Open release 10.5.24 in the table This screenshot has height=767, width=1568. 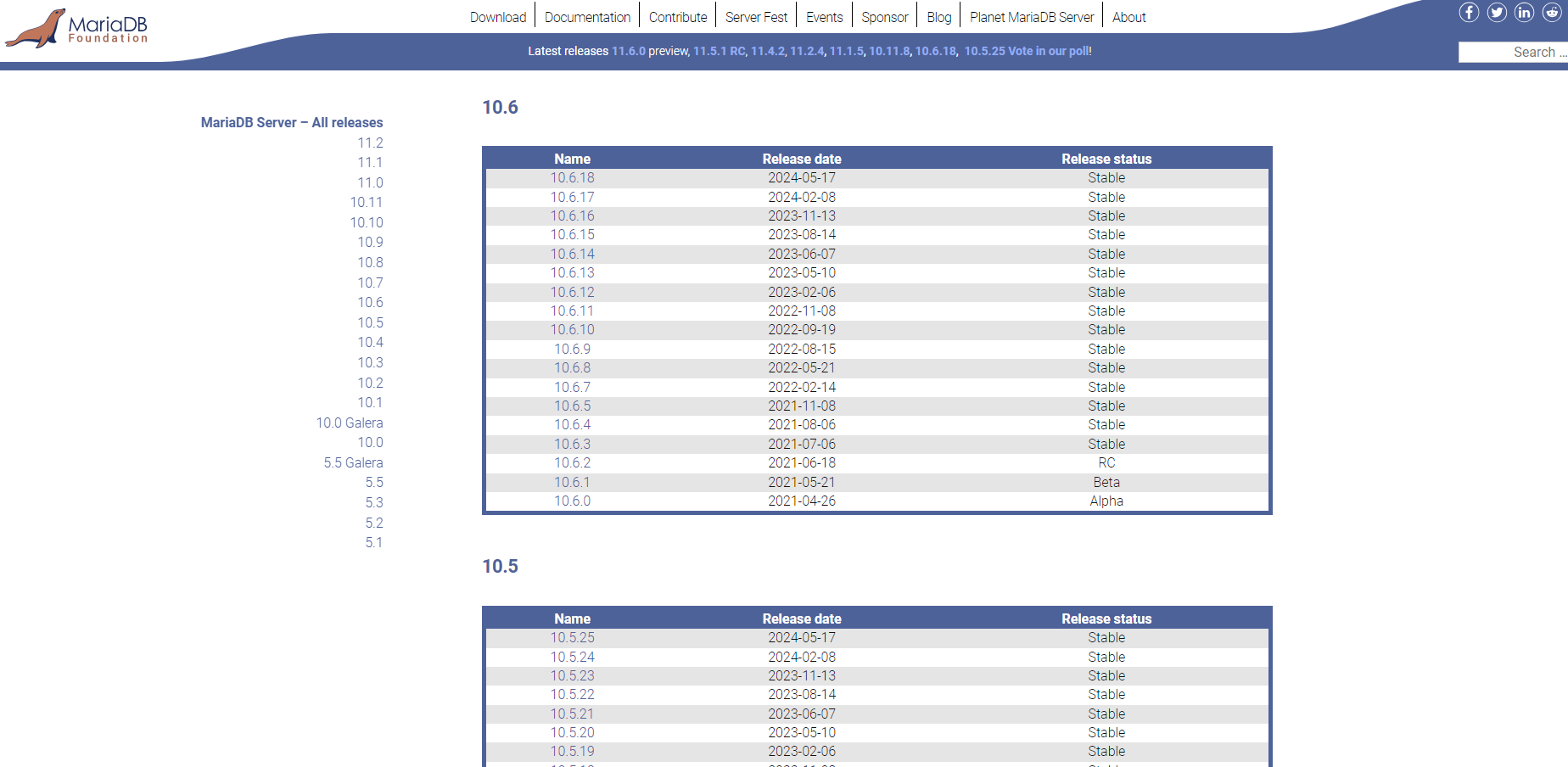573,657
